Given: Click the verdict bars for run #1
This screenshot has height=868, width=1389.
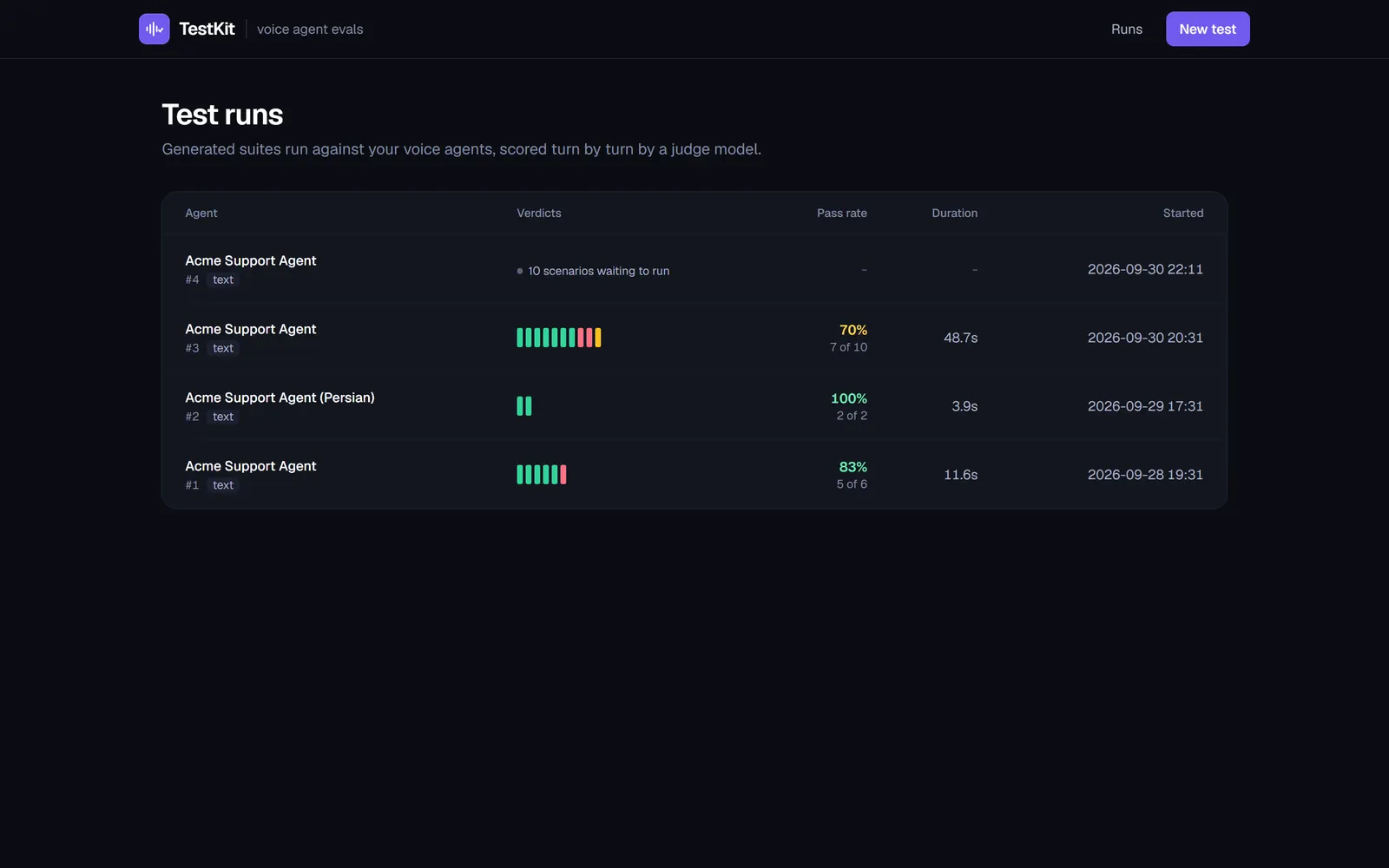Looking at the screenshot, I should coord(542,475).
